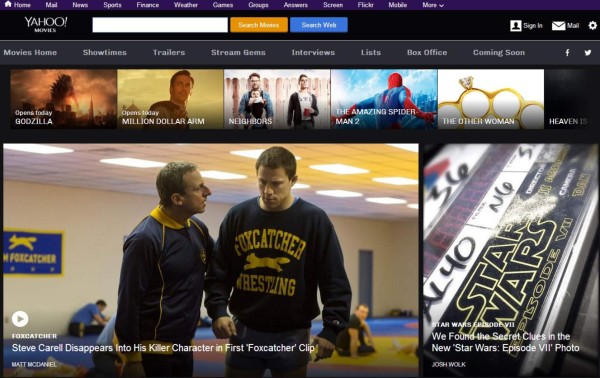The height and width of the screenshot is (378, 600).
Task: Open Answers in the top purple bar
Action: [295, 5]
